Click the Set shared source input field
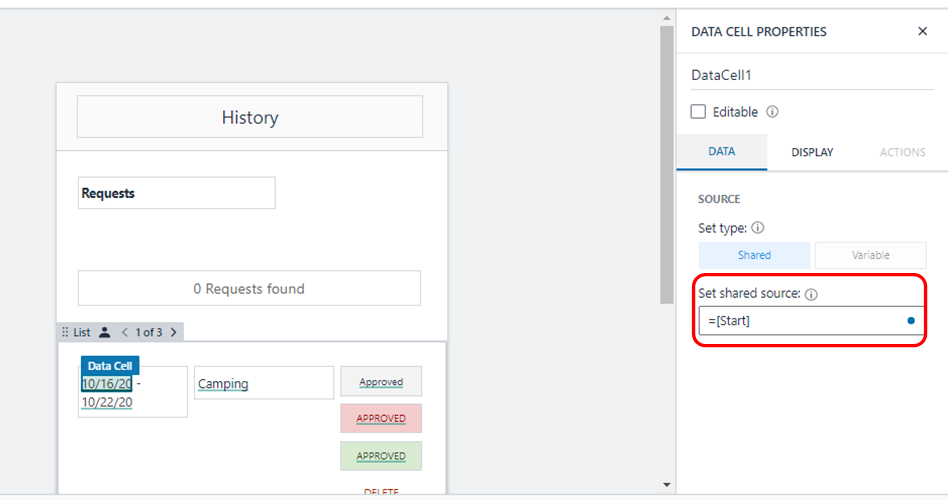The image size is (948, 500). click(800, 321)
